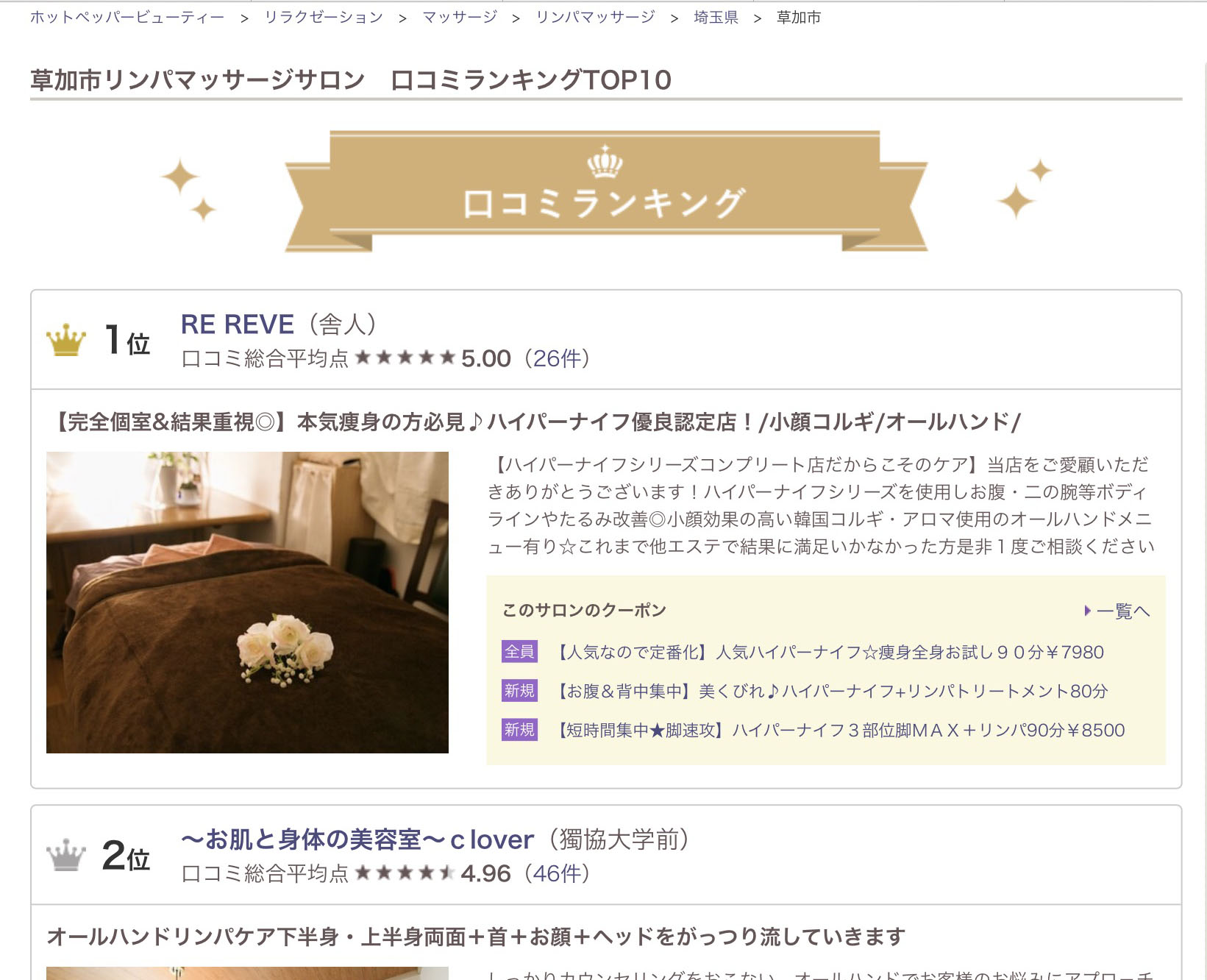The height and width of the screenshot is (980, 1207).
Task: Navigate to the マッサージ breadcrumb
Action: [x=460, y=18]
